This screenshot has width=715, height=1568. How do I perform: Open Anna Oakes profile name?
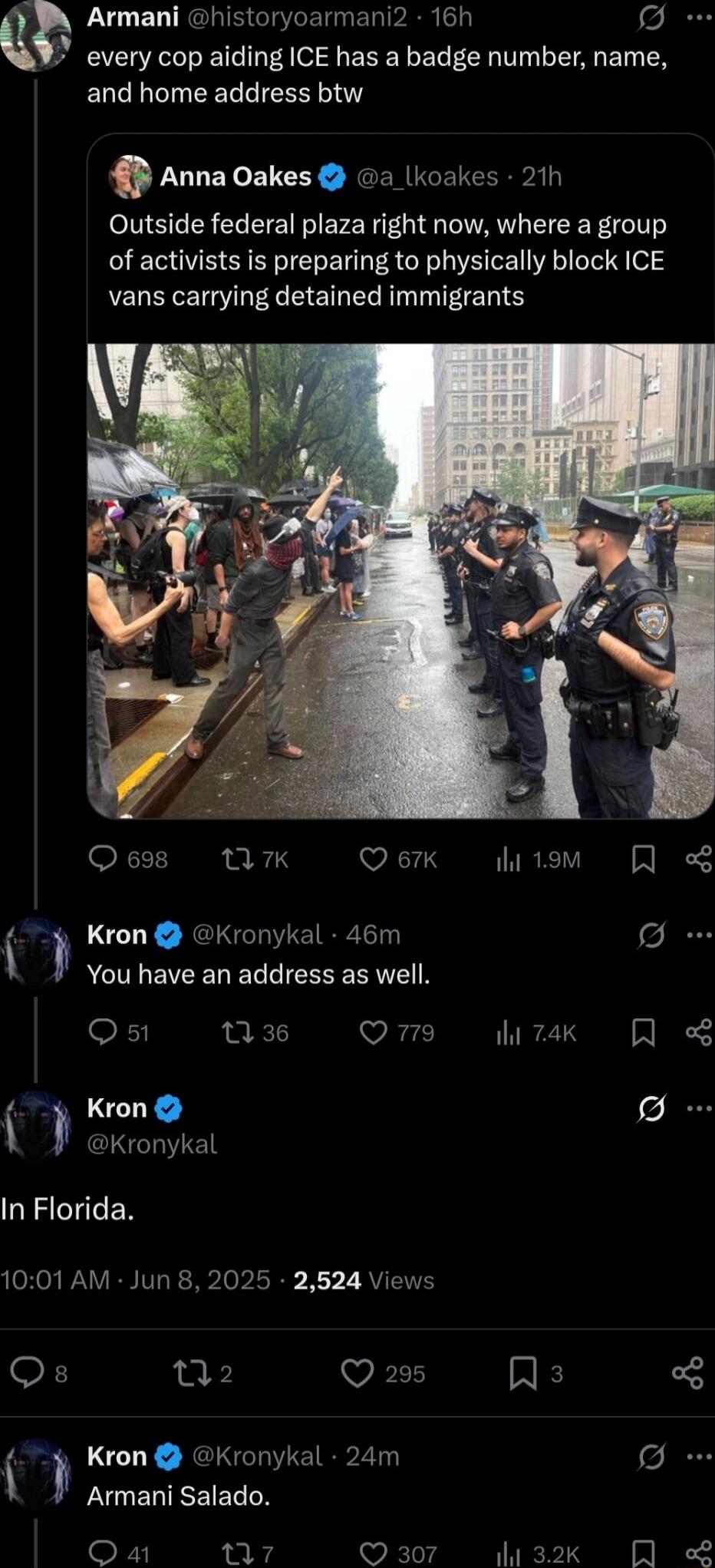[236, 177]
